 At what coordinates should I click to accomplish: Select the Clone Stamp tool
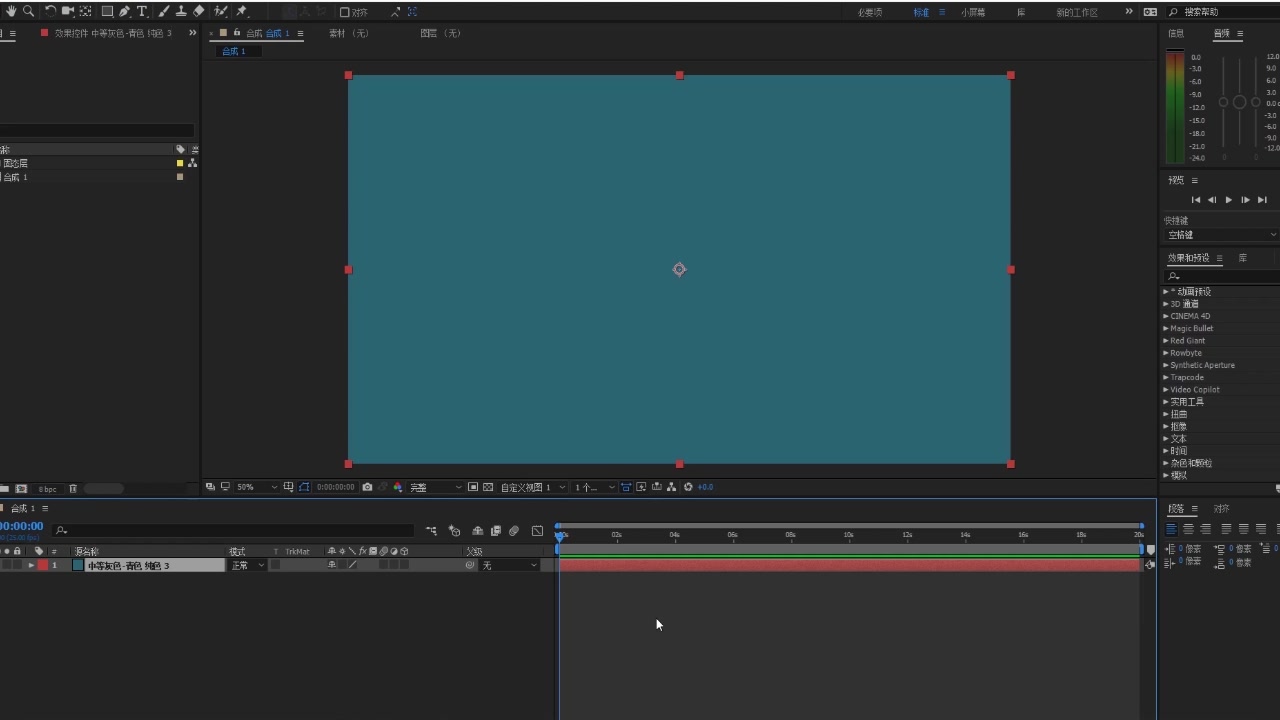point(181,11)
